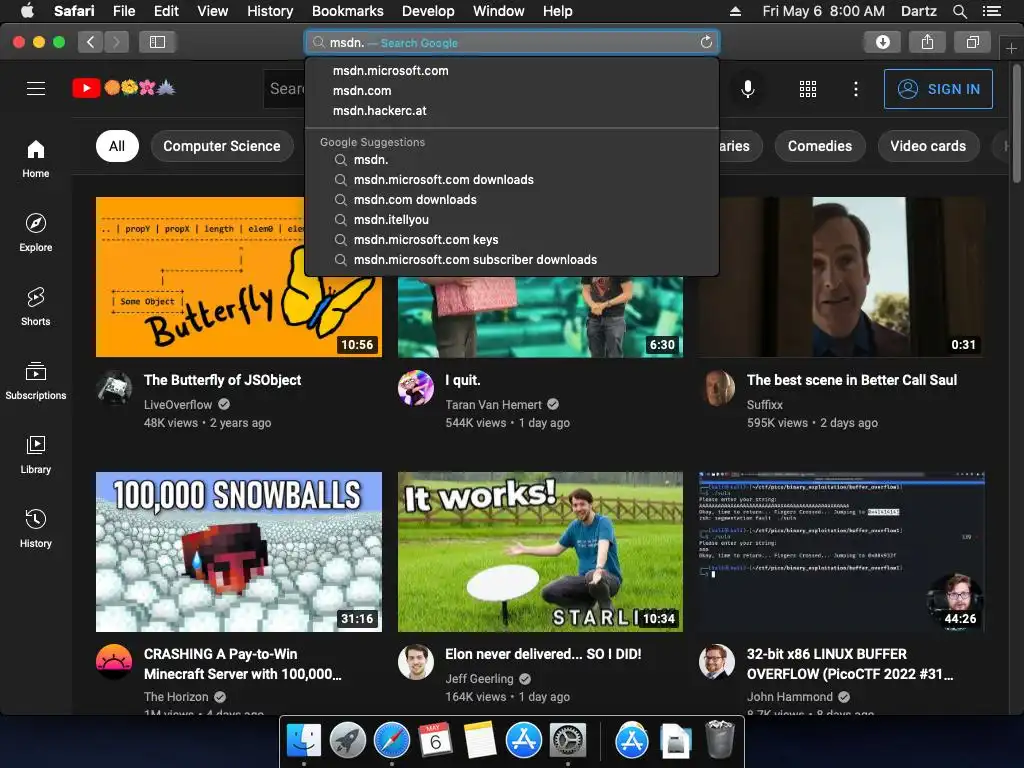Select Google suggestion 'msdn.'
Screen dimensions: 1024x768
512,159
